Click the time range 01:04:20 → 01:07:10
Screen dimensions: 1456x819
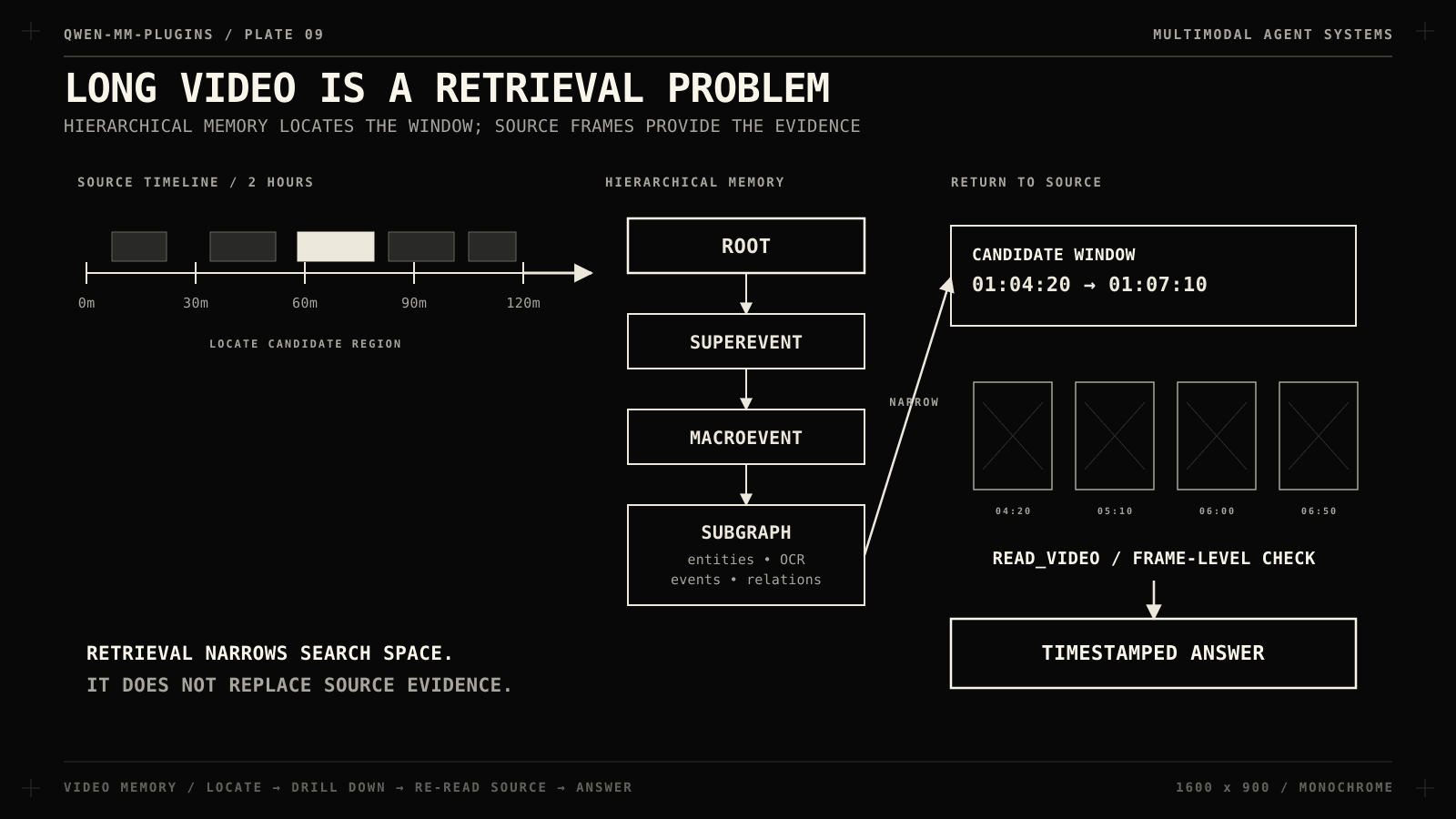(1089, 285)
